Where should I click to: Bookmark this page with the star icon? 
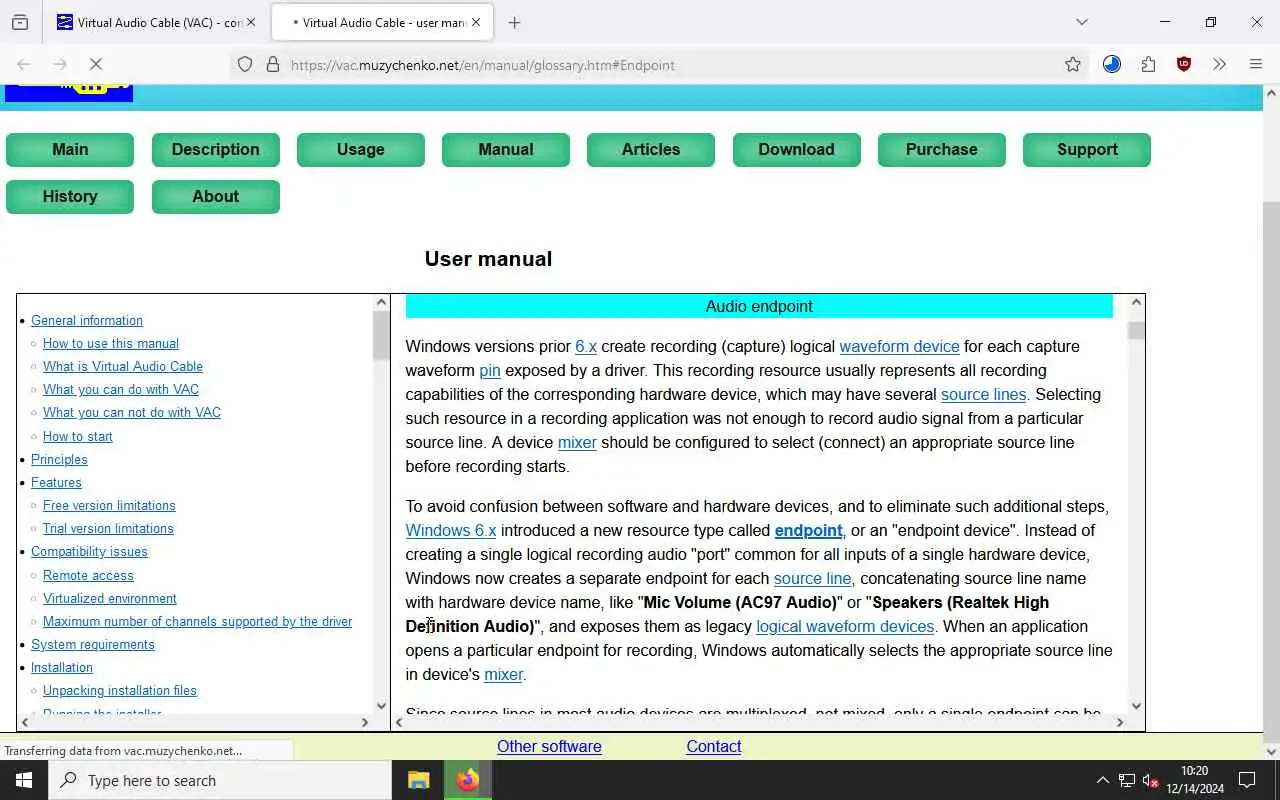(x=1073, y=65)
